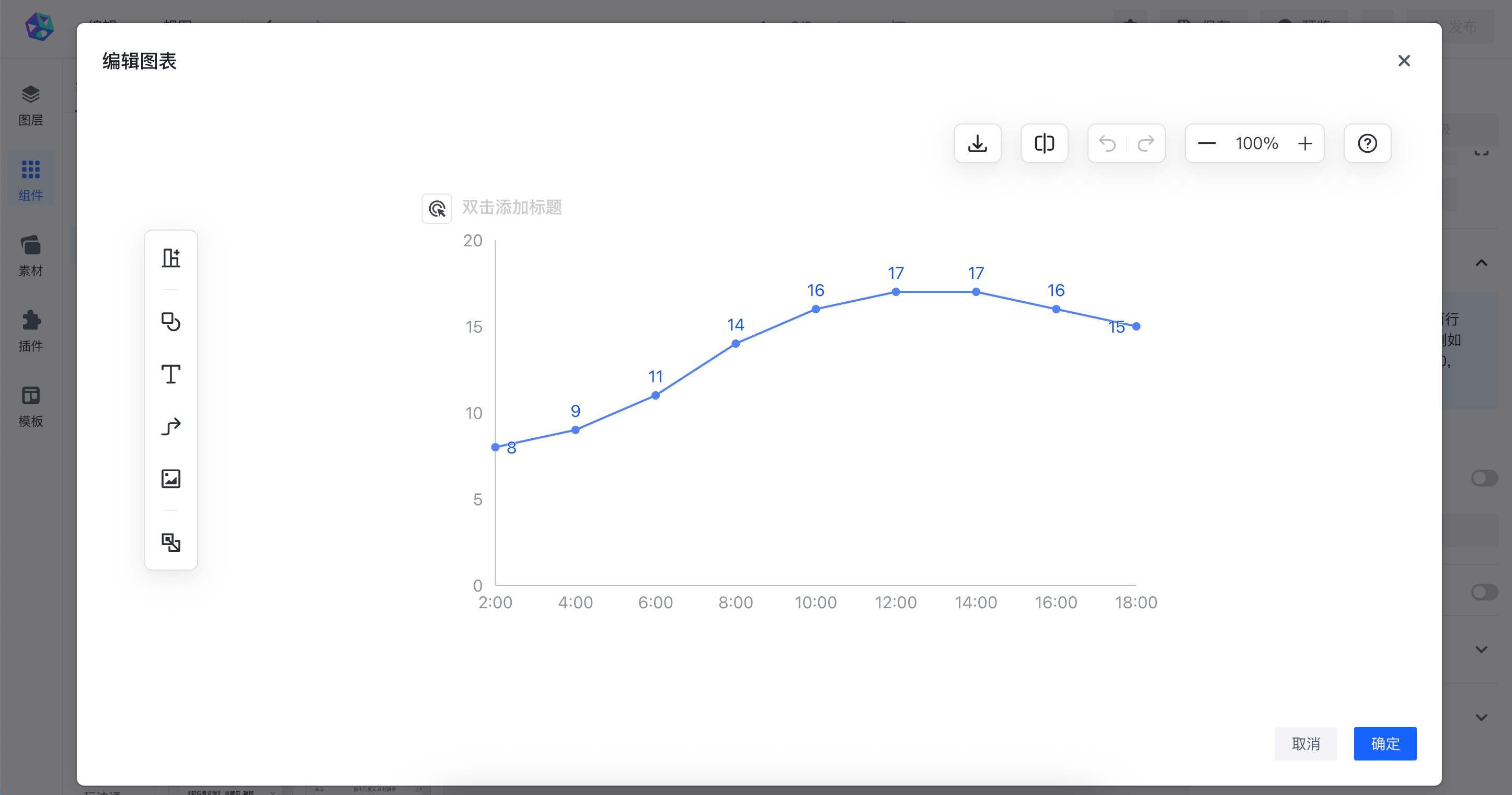Zoom in with the plus button
The width and height of the screenshot is (1512, 795).
click(1305, 143)
